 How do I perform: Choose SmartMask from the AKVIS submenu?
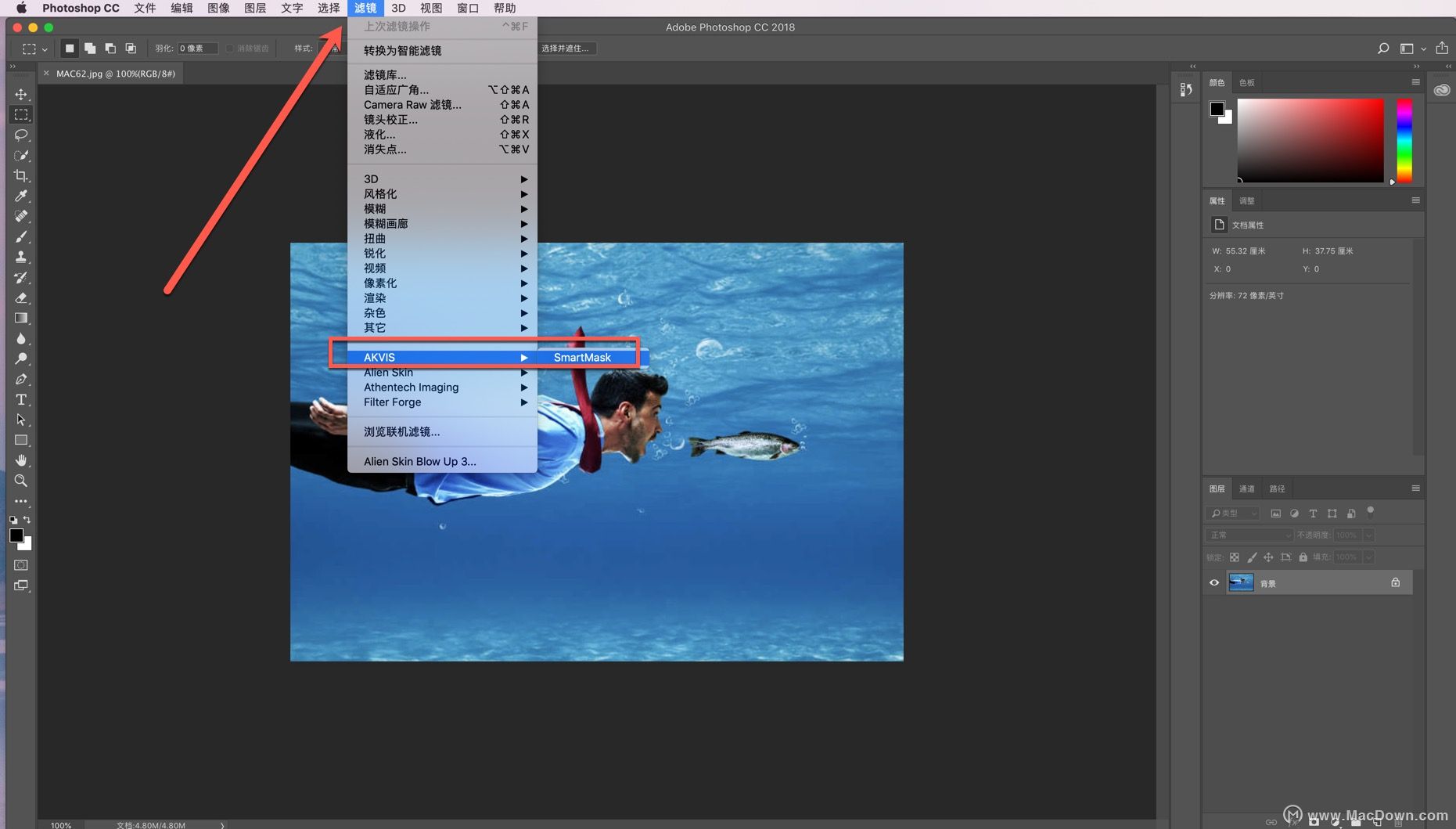(582, 357)
